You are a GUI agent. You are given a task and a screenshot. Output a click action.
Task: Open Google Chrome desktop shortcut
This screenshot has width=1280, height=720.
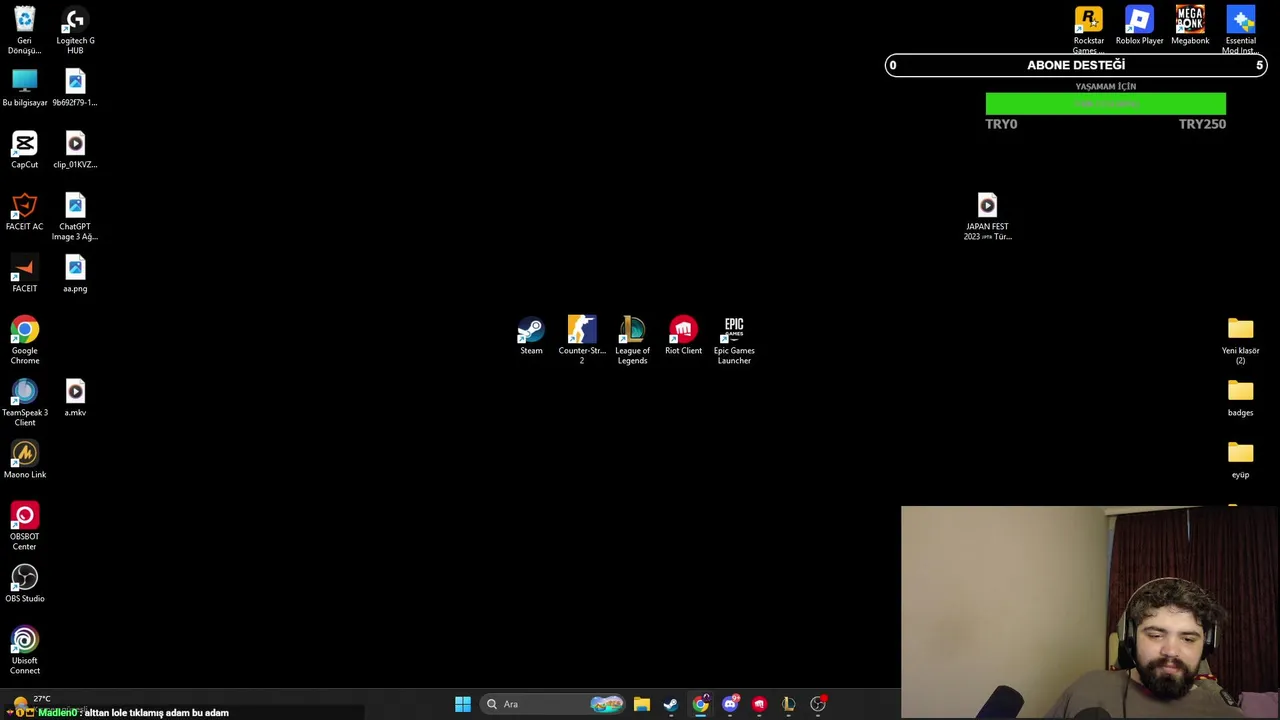24,340
